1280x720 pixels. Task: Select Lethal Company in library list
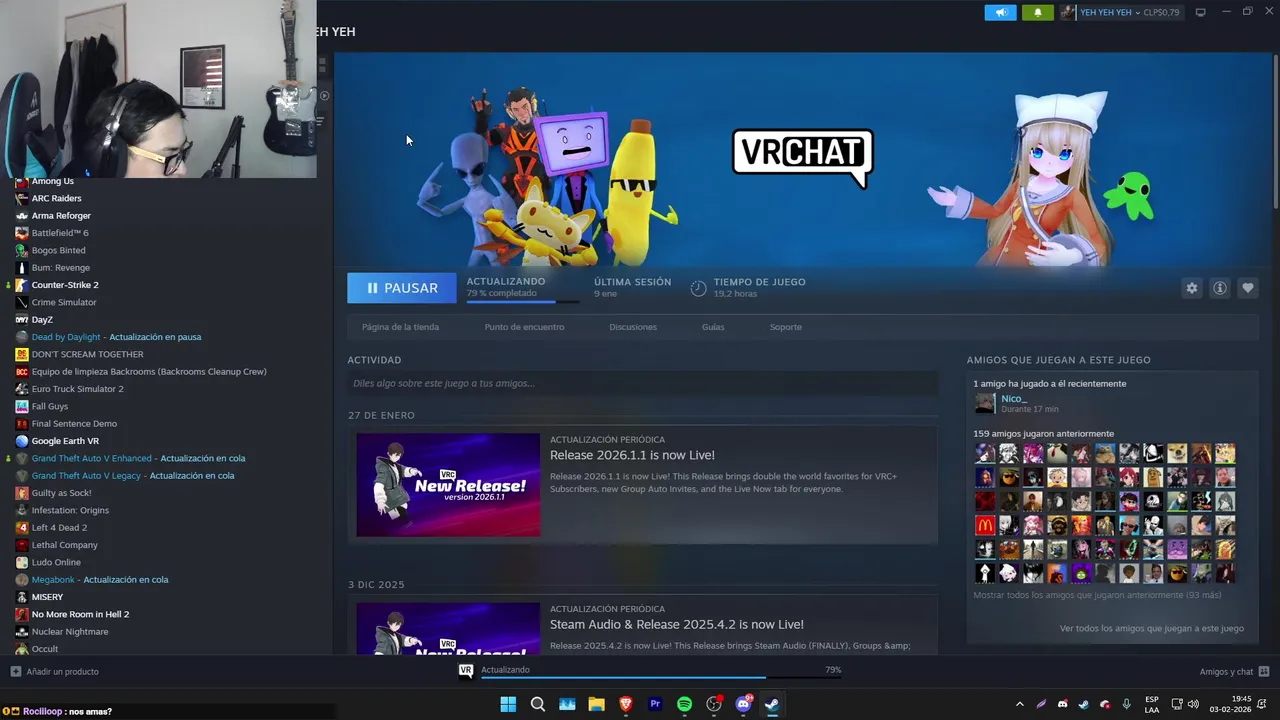(x=64, y=545)
